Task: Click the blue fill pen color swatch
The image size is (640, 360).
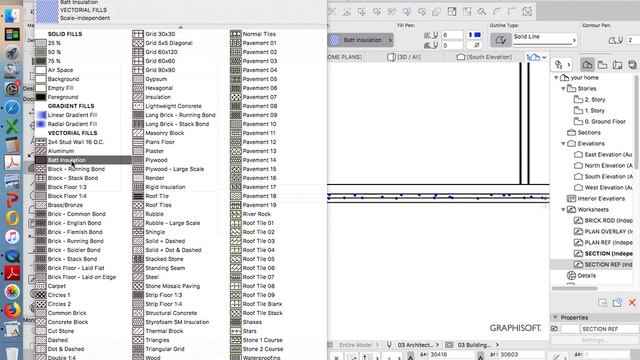Action: coord(474,35)
